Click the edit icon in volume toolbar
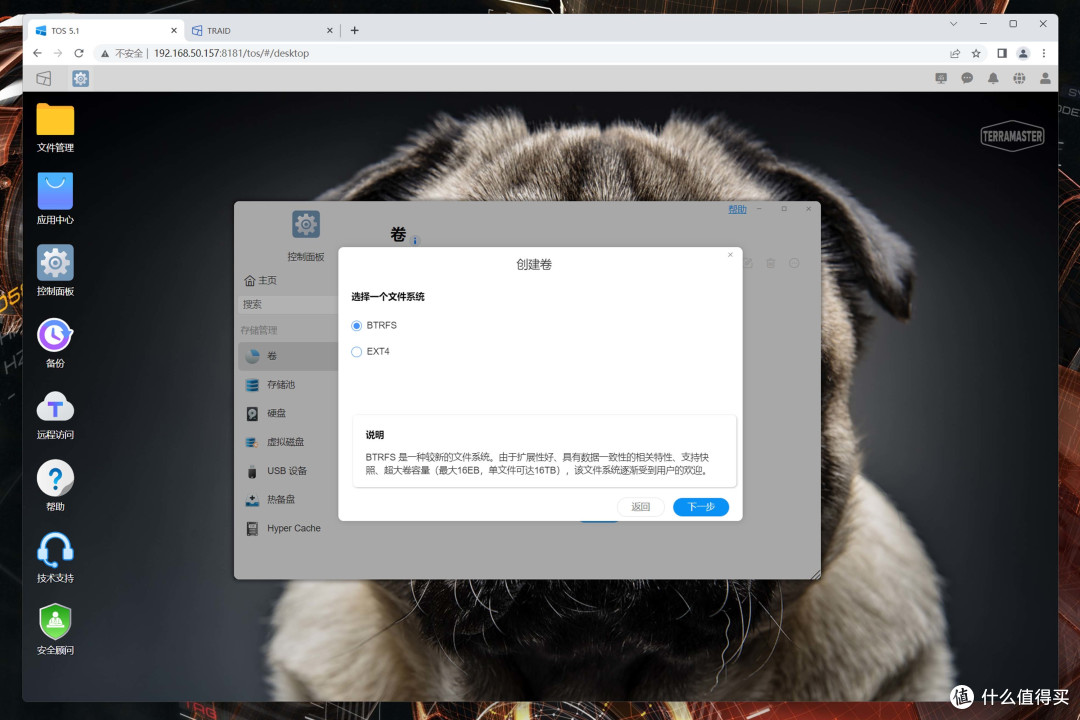The image size is (1080, 720). [x=747, y=263]
